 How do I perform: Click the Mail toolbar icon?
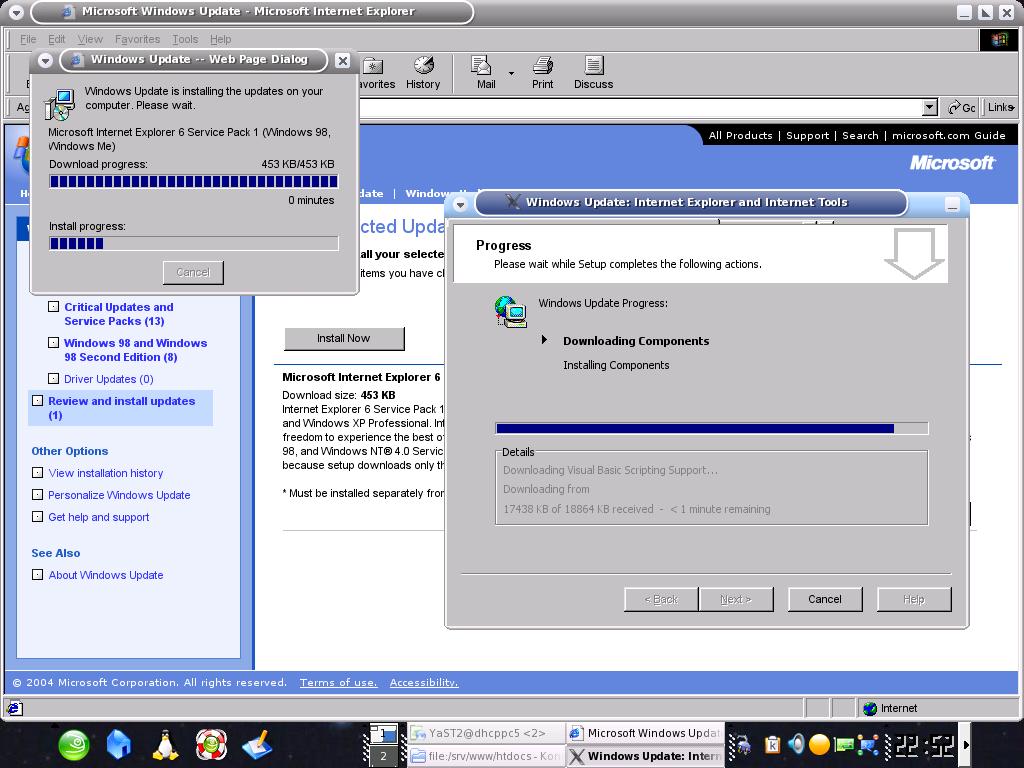point(481,65)
